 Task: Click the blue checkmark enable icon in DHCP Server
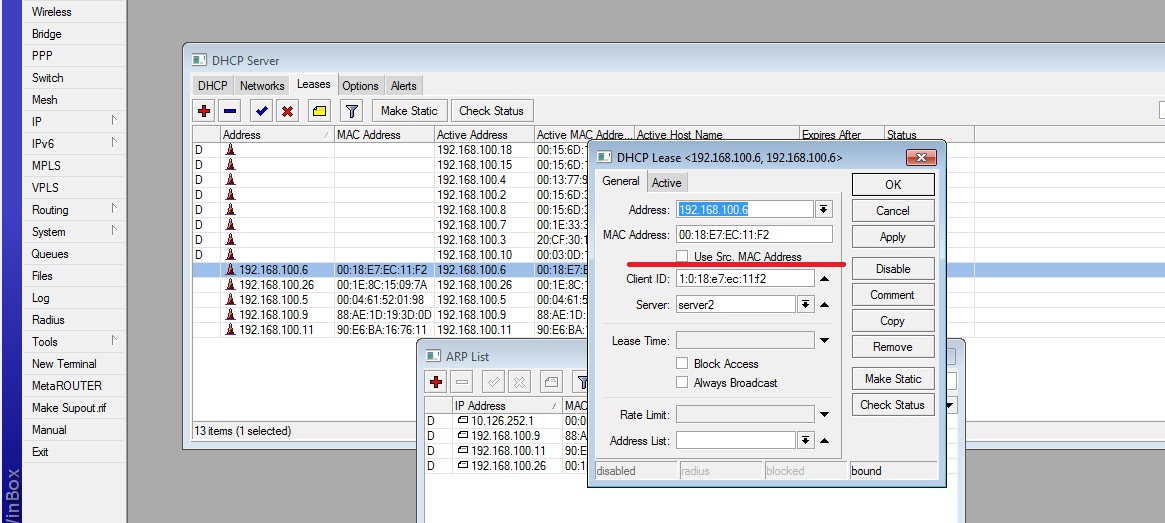[261, 111]
